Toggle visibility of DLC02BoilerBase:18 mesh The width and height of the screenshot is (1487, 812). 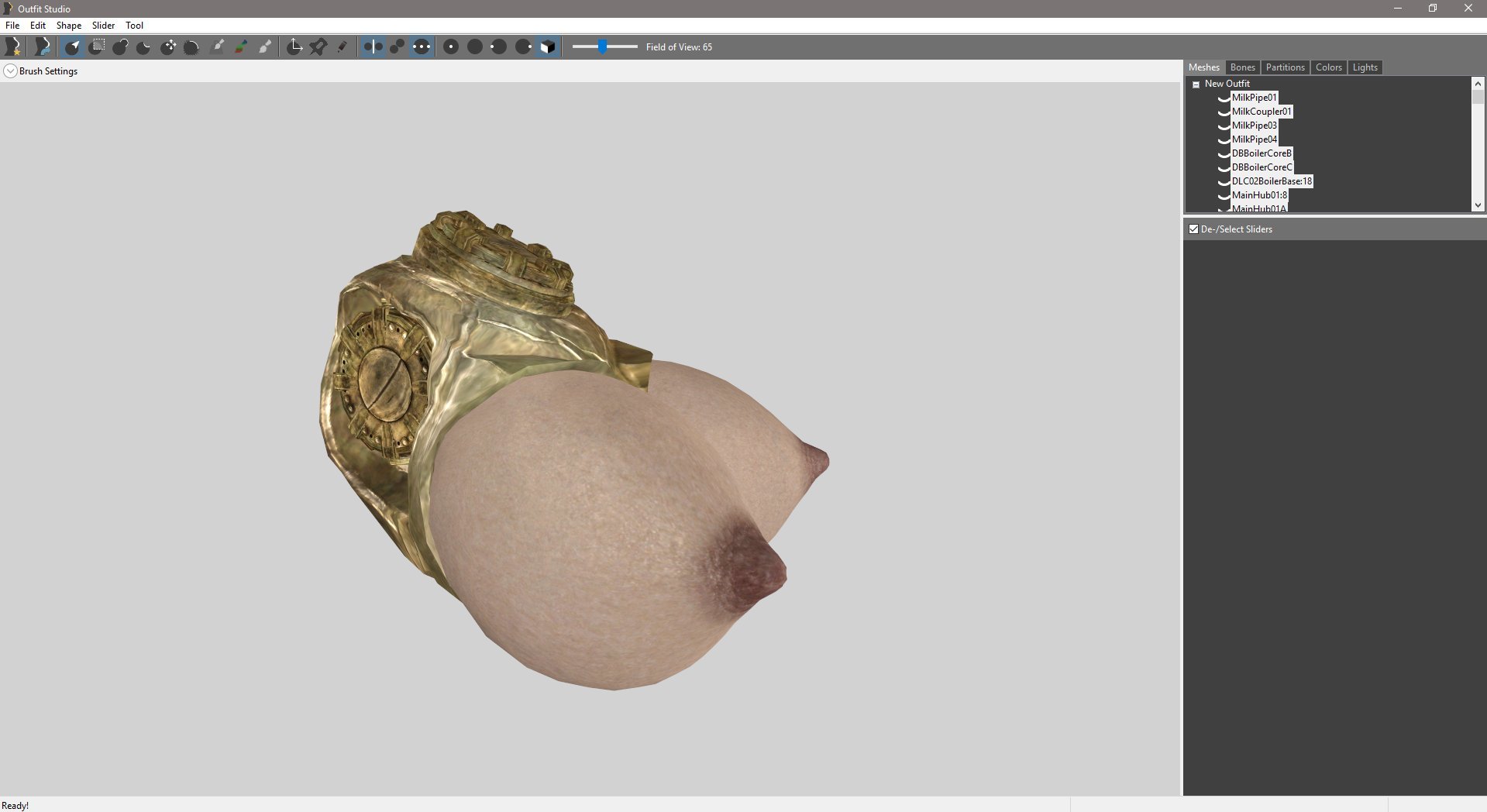[x=1224, y=181]
